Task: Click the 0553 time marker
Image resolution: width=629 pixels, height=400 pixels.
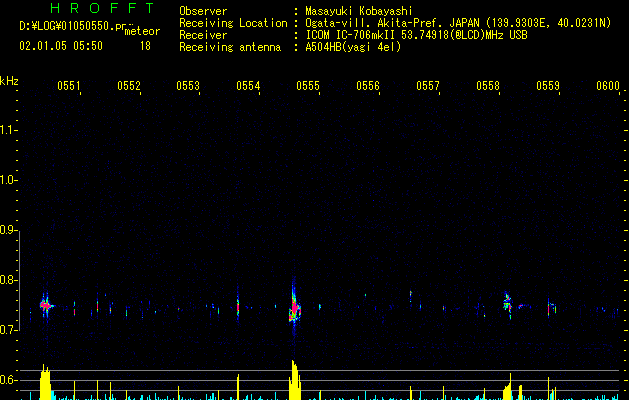Action: [x=188, y=85]
